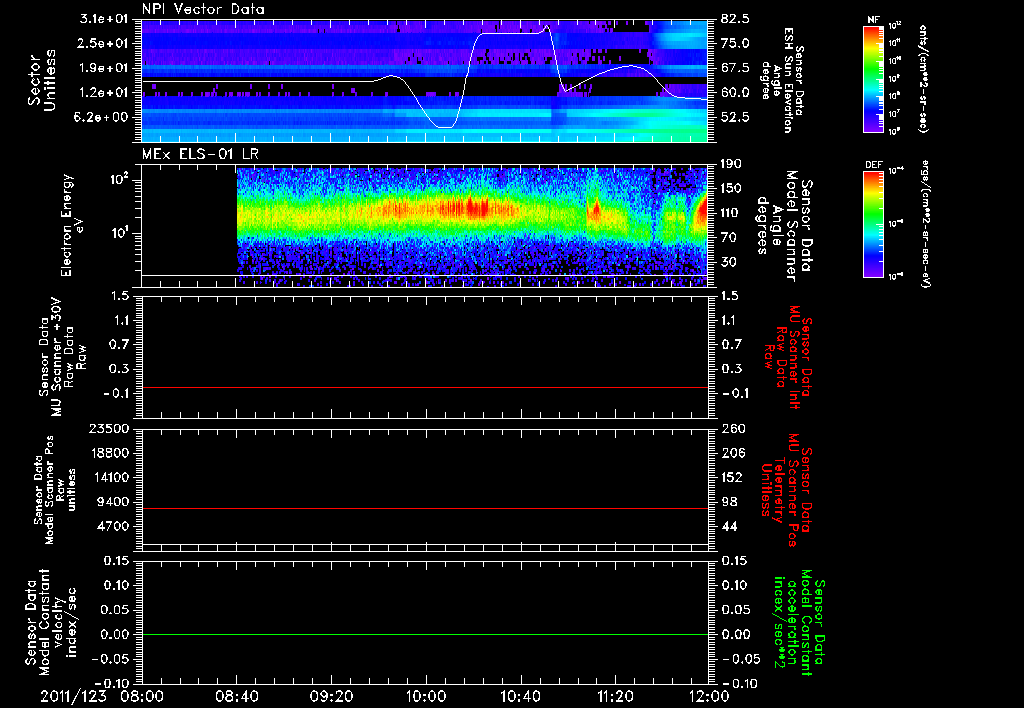Screen dimensions: 1024x708
Task: Click the red line in MU Scanner +30V panel
Action: pos(424,388)
